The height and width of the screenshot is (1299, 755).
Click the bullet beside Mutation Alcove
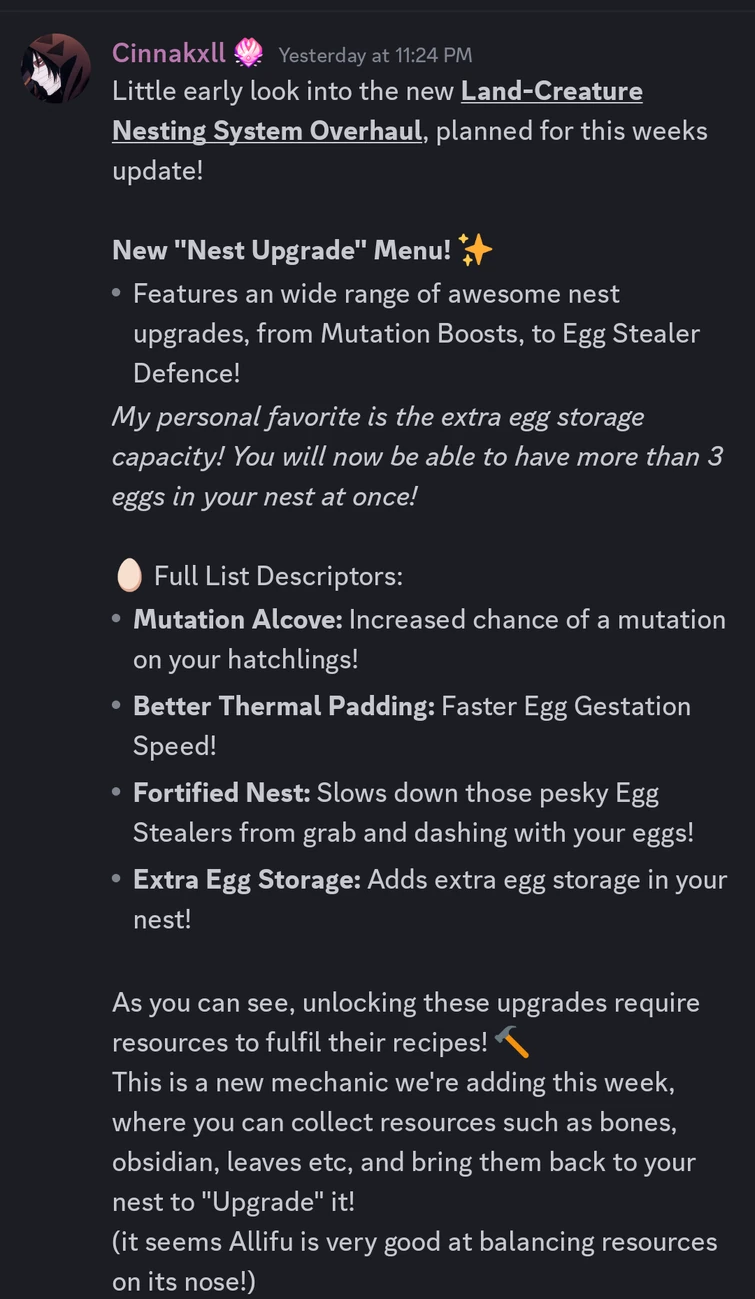click(x=118, y=620)
